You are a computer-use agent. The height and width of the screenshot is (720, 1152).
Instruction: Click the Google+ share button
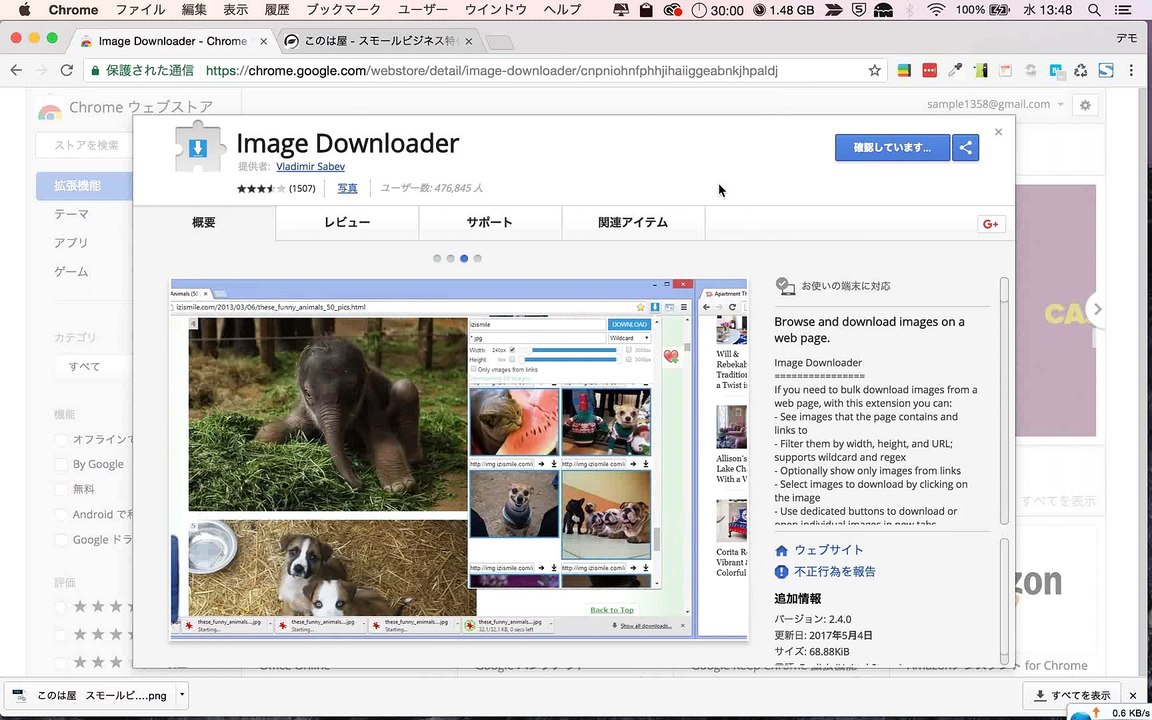[x=991, y=224]
